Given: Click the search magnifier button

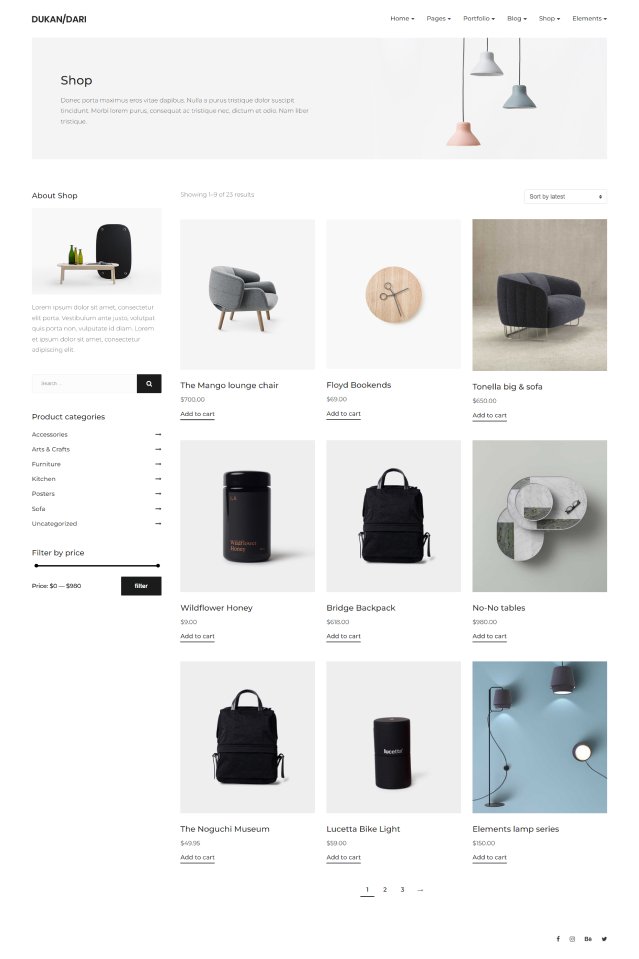Looking at the screenshot, I should (x=149, y=383).
